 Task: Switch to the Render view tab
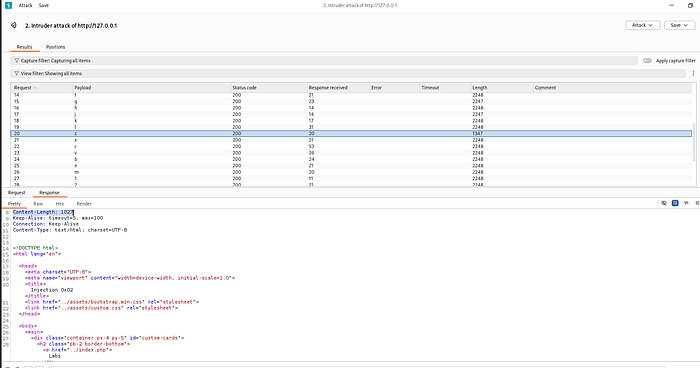(x=84, y=204)
